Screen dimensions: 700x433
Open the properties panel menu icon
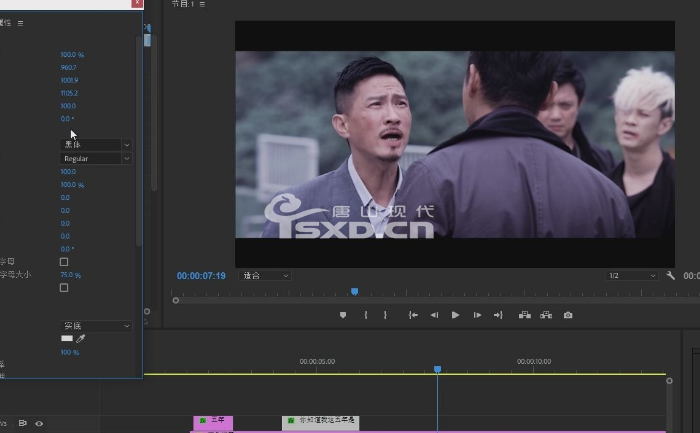21,23
